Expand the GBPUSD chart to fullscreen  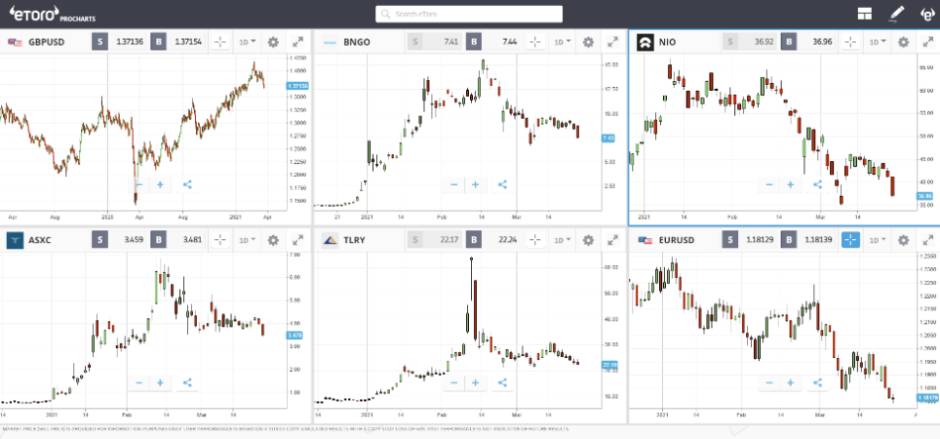298,42
